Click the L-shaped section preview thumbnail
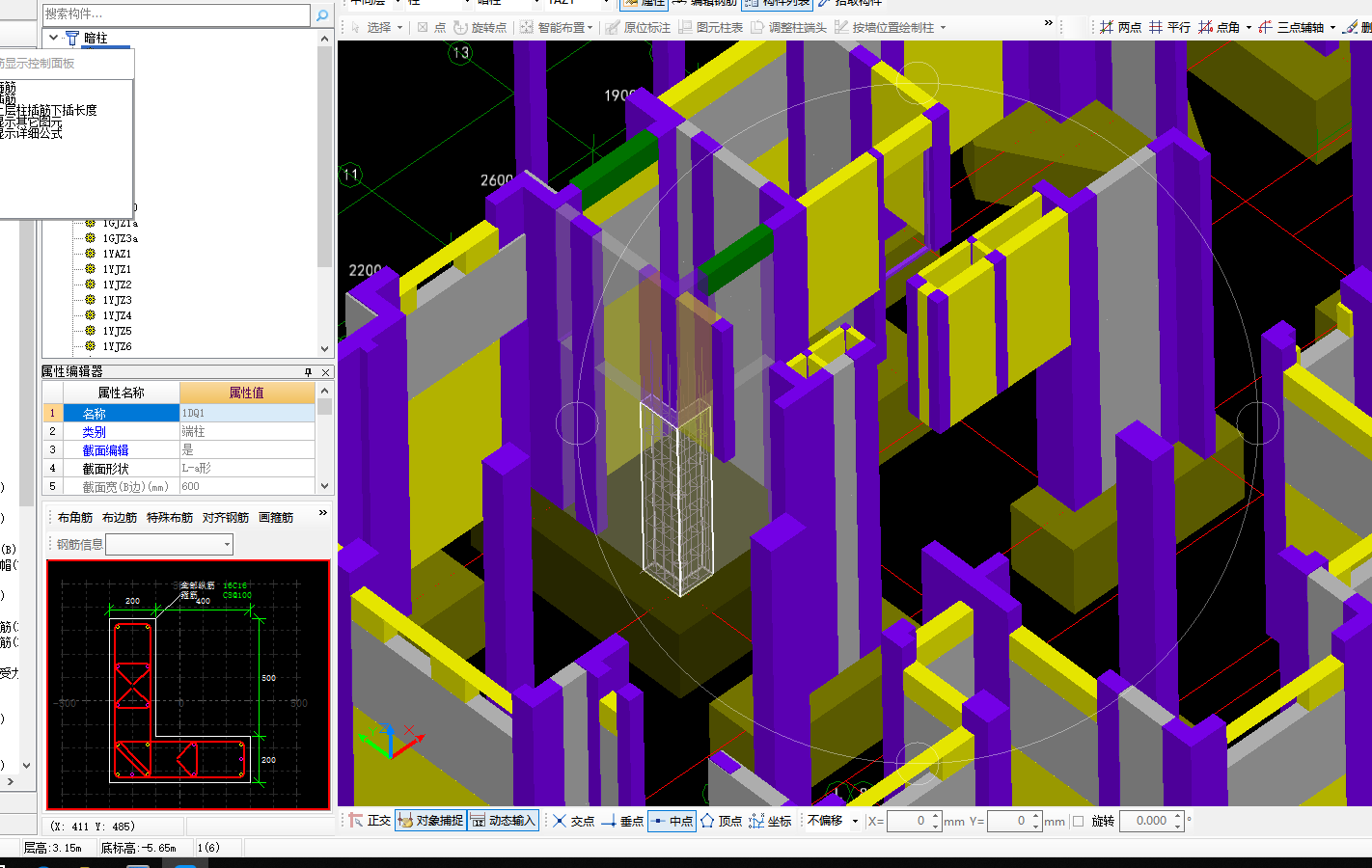 (188, 685)
